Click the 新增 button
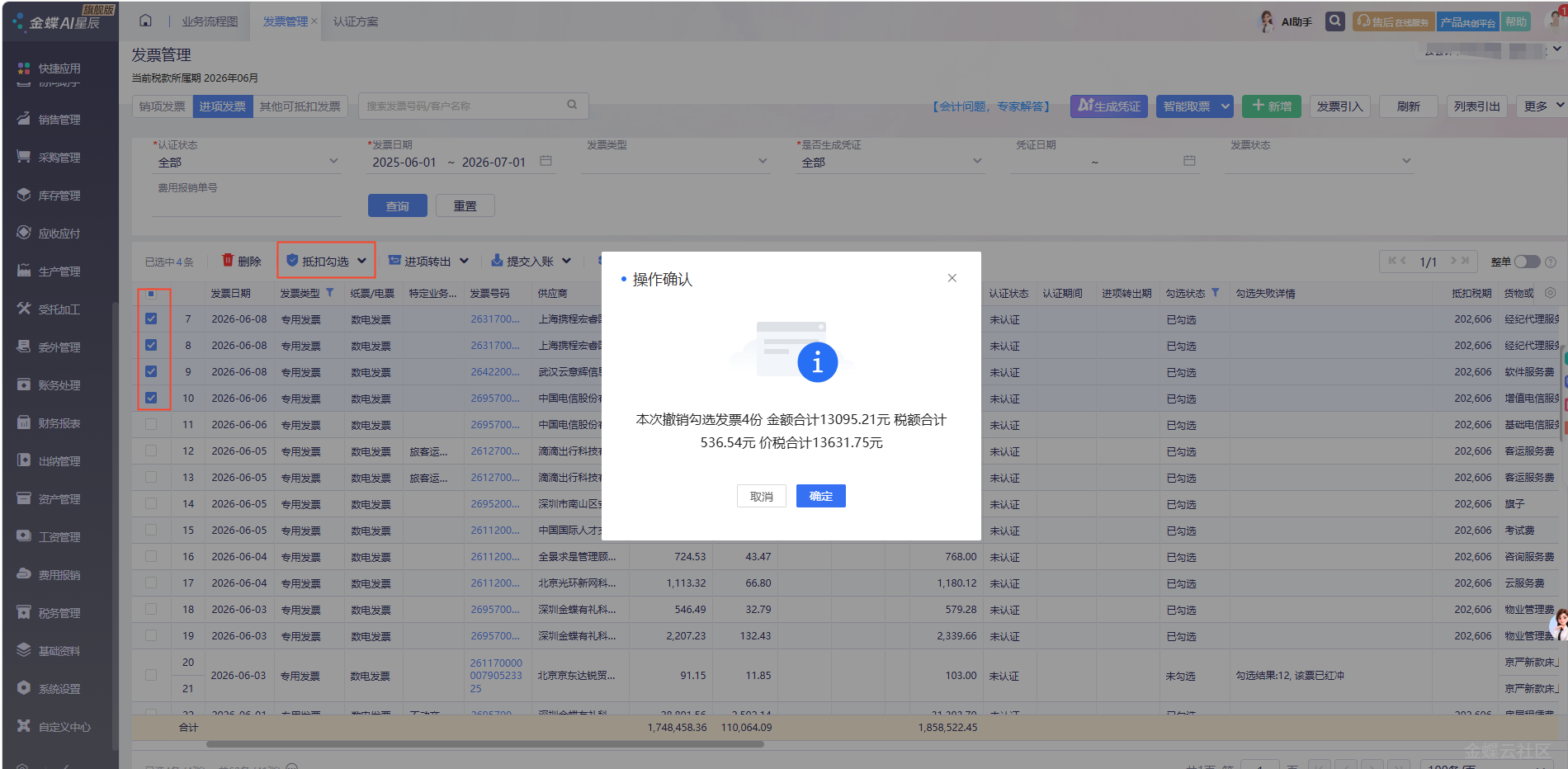The width and height of the screenshot is (1568, 769). click(x=1272, y=106)
